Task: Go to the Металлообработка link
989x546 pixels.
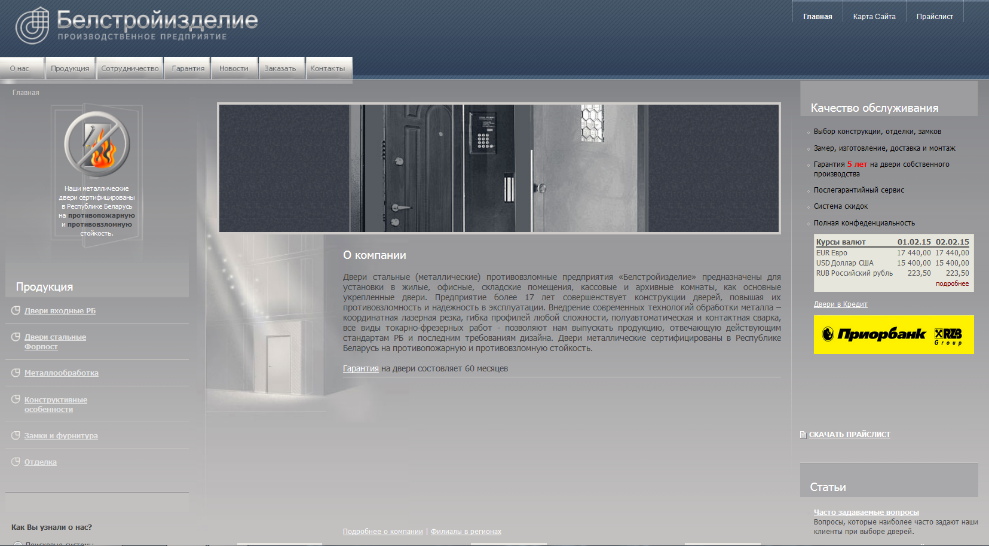Action: [61, 373]
